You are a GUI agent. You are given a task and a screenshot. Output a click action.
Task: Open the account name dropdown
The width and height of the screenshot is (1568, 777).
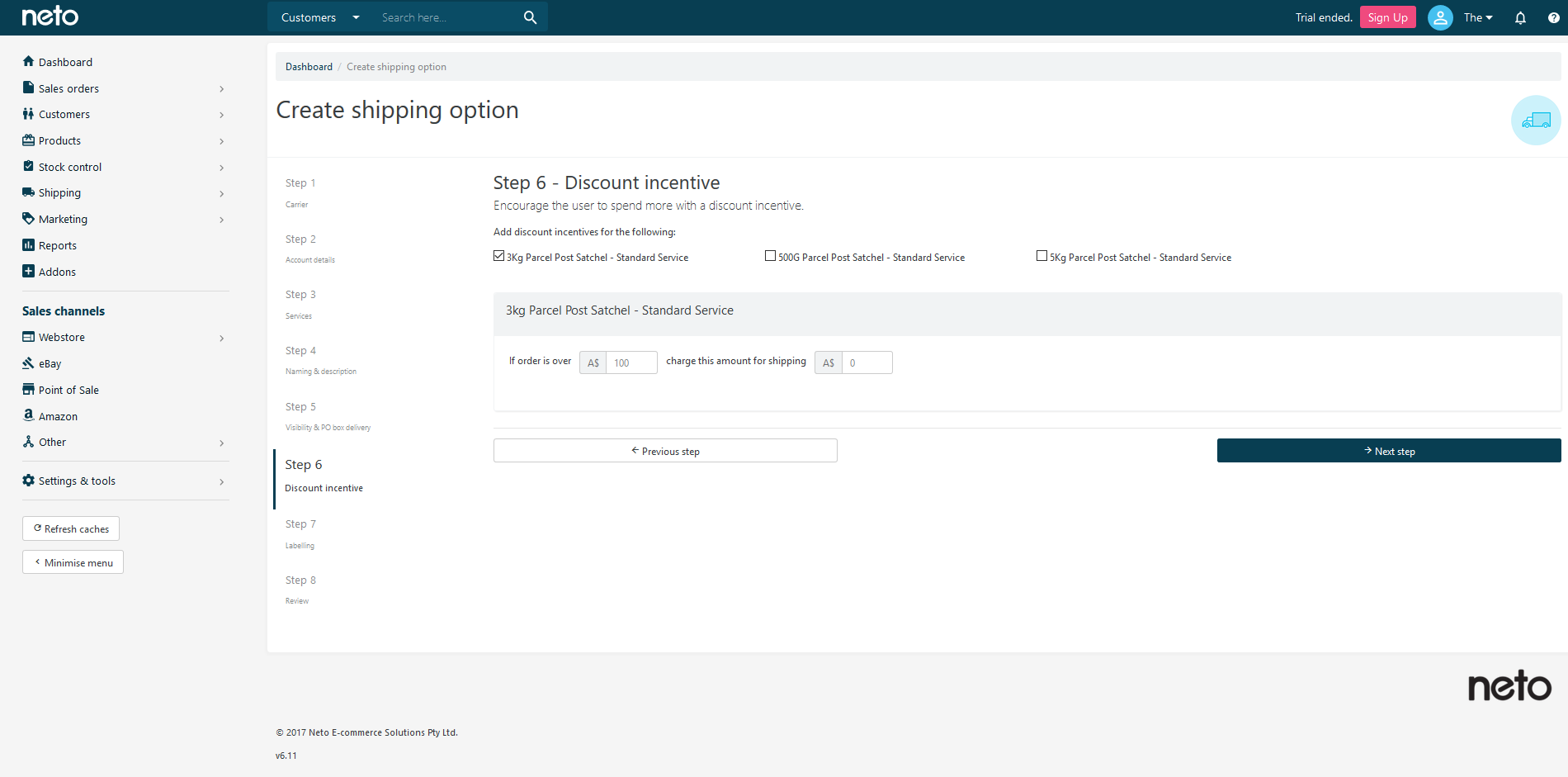click(x=1478, y=17)
